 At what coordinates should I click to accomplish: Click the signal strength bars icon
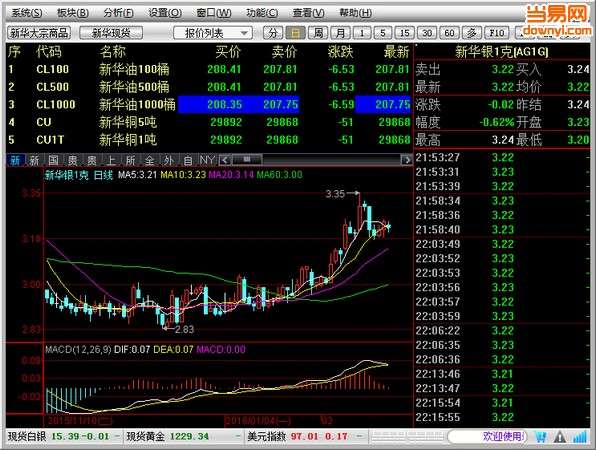(x=580, y=437)
